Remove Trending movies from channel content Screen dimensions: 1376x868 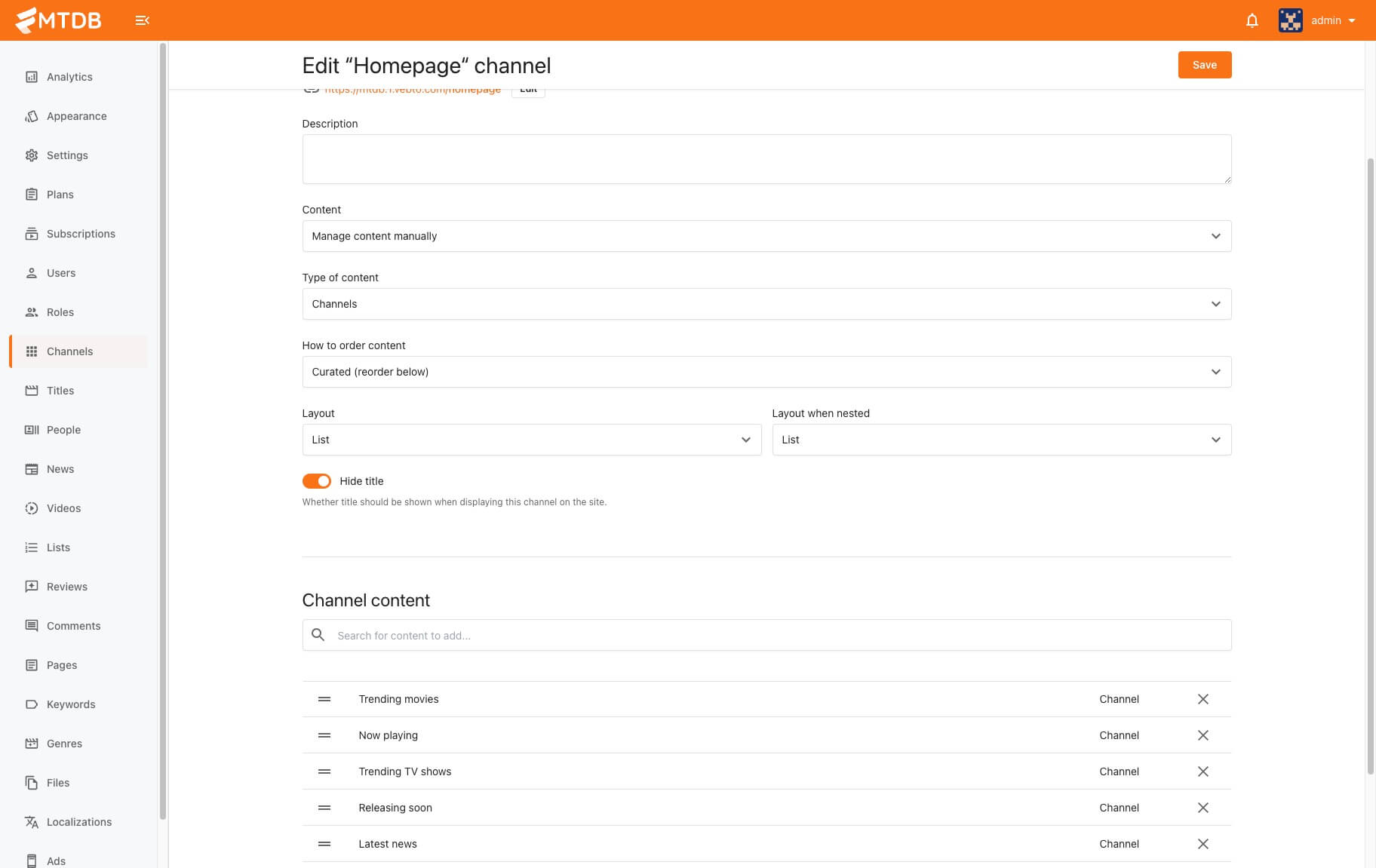1202,699
